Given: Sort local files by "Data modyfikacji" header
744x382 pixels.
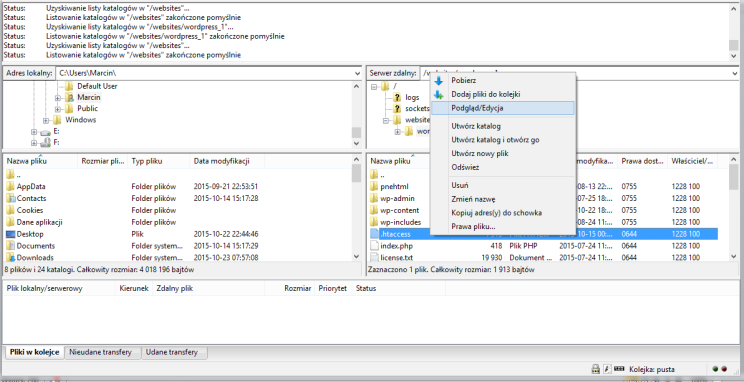Looking at the screenshot, I should click(227, 161).
